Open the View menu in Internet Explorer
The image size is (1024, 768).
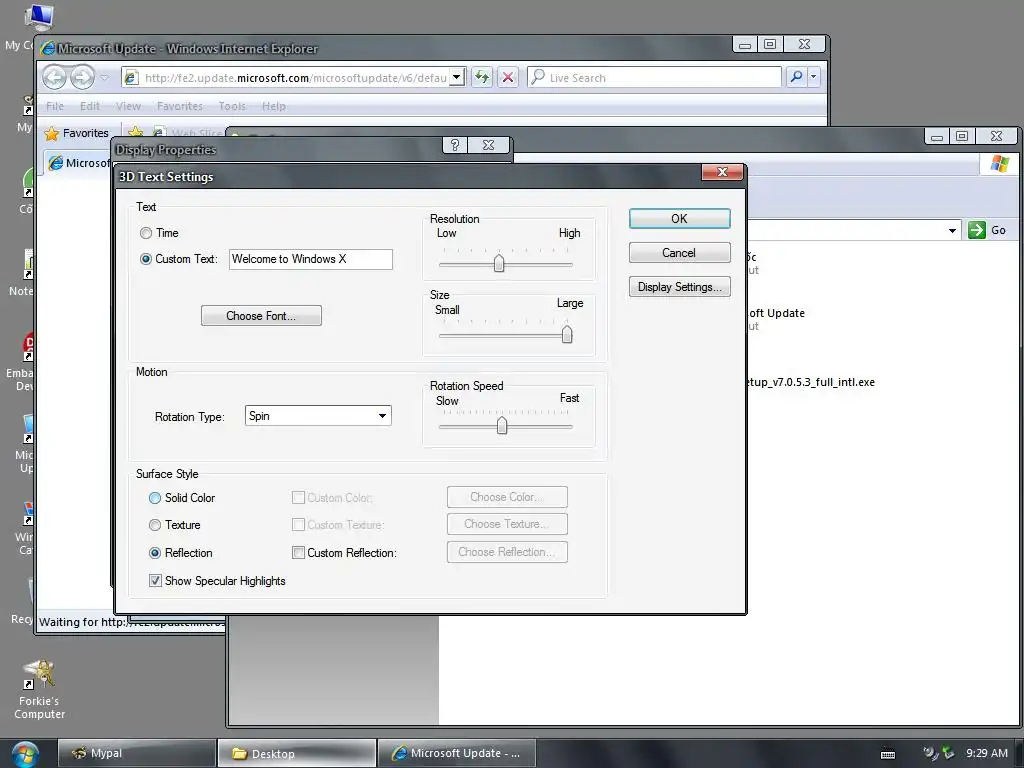click(128, 106)
